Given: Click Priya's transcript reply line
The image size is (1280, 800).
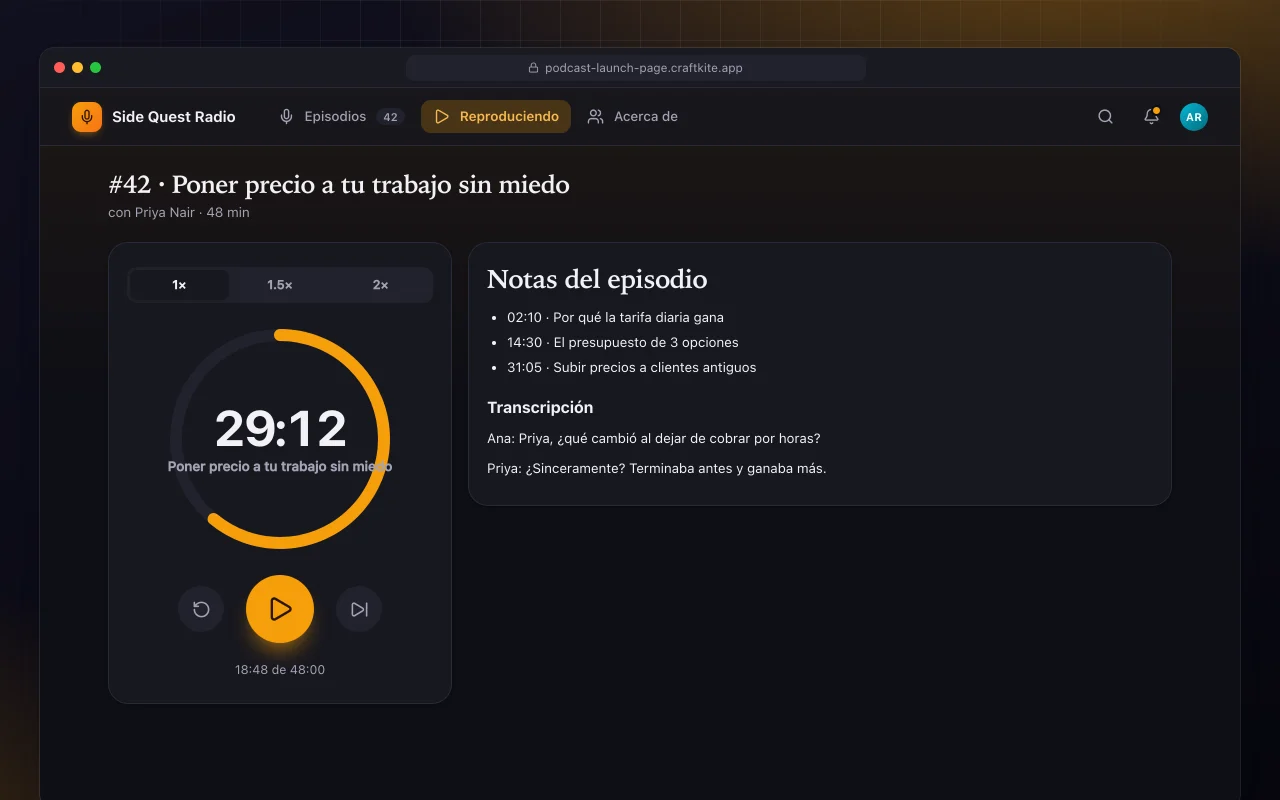Looking at the screenshot, I should [x=657, y=468].
